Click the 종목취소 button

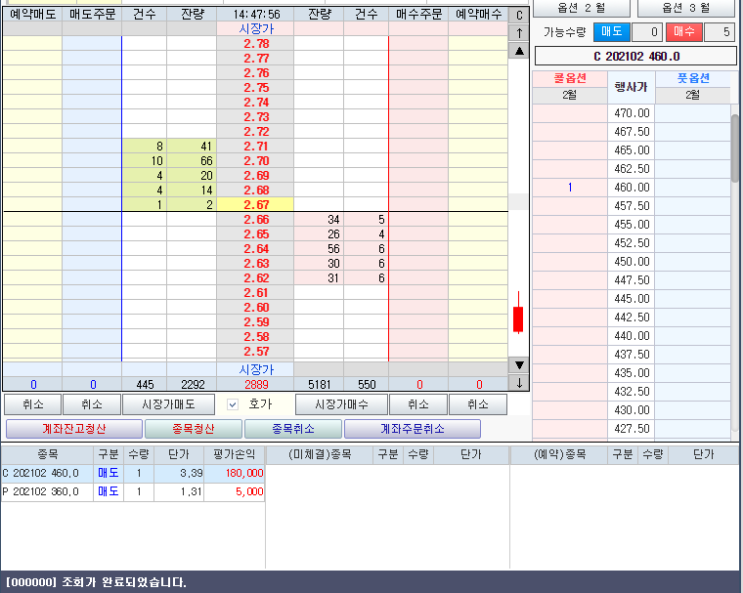pyautogui.click(x=293, y=429)
